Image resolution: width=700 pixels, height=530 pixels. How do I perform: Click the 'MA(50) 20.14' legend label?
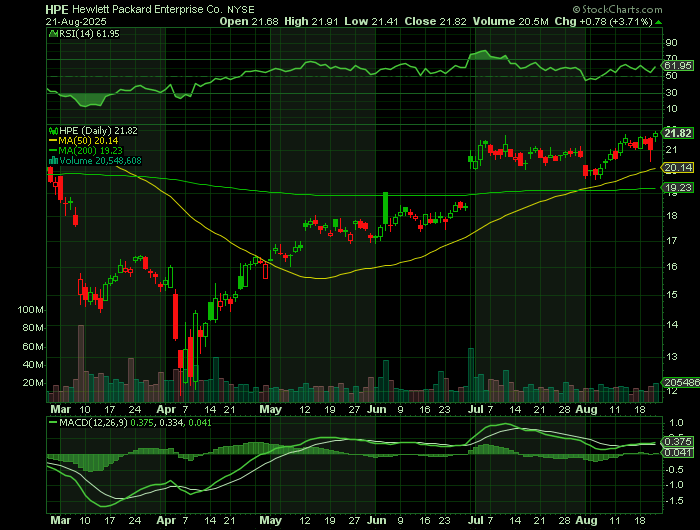pyautogui.click(x=88, y=141)
